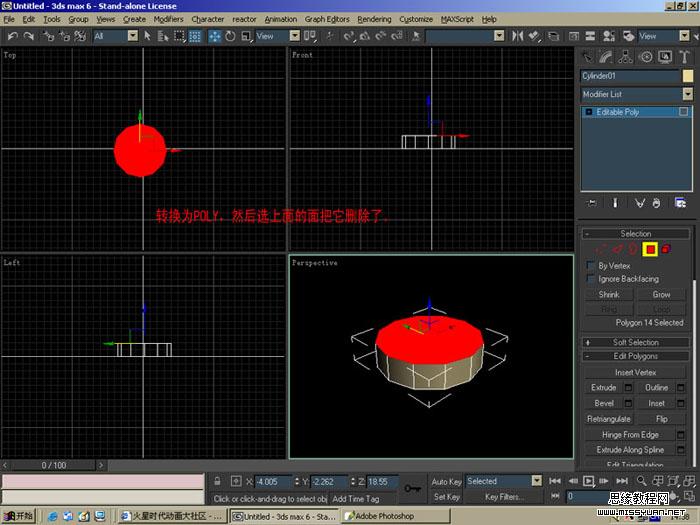
Task: Open the Modifiers menu
Action: pyautogui.click(x=168, y=19)
